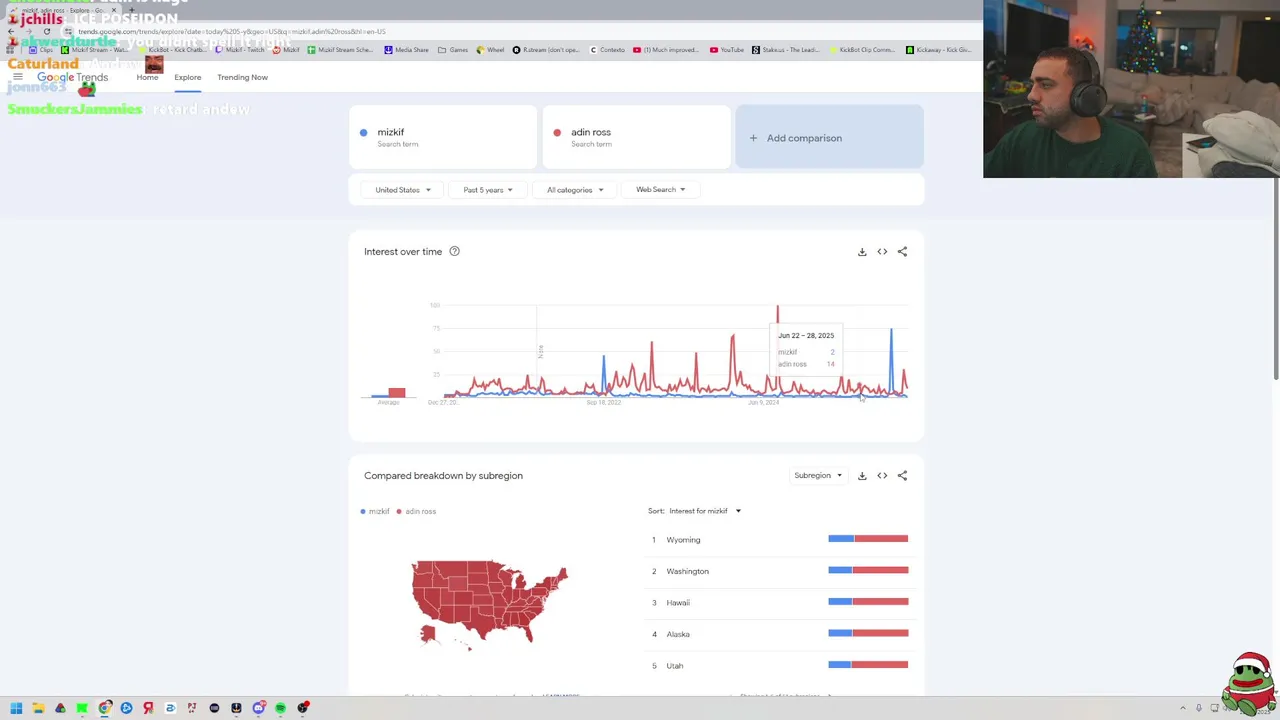Open Media Share bookmark
Image resolution: width=1280 pixels, height=720 pixels.
tap(406, 49)
